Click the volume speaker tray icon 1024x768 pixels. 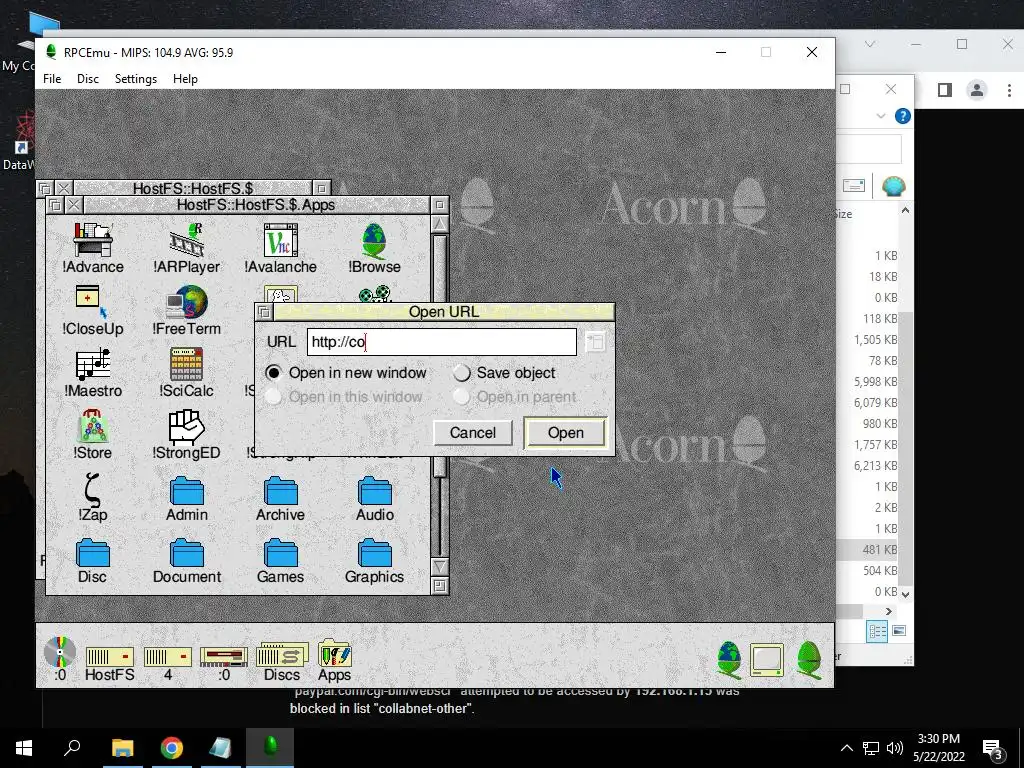coord(895,748)
